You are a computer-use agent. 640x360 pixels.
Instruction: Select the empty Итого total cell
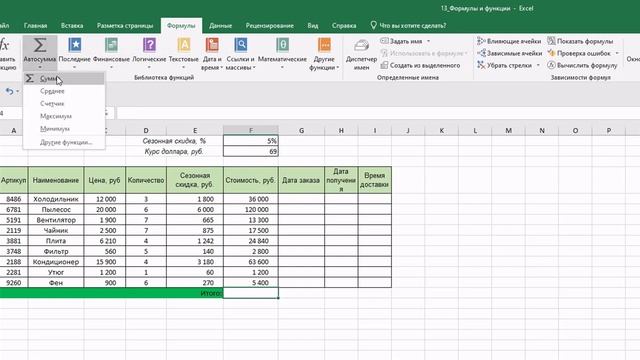[x=251, y=293]
